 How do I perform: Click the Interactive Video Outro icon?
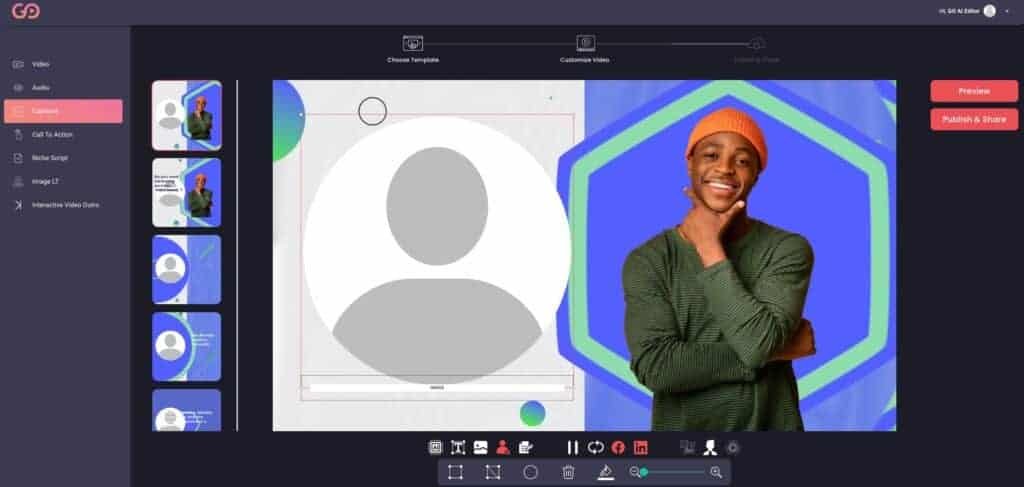18,205
